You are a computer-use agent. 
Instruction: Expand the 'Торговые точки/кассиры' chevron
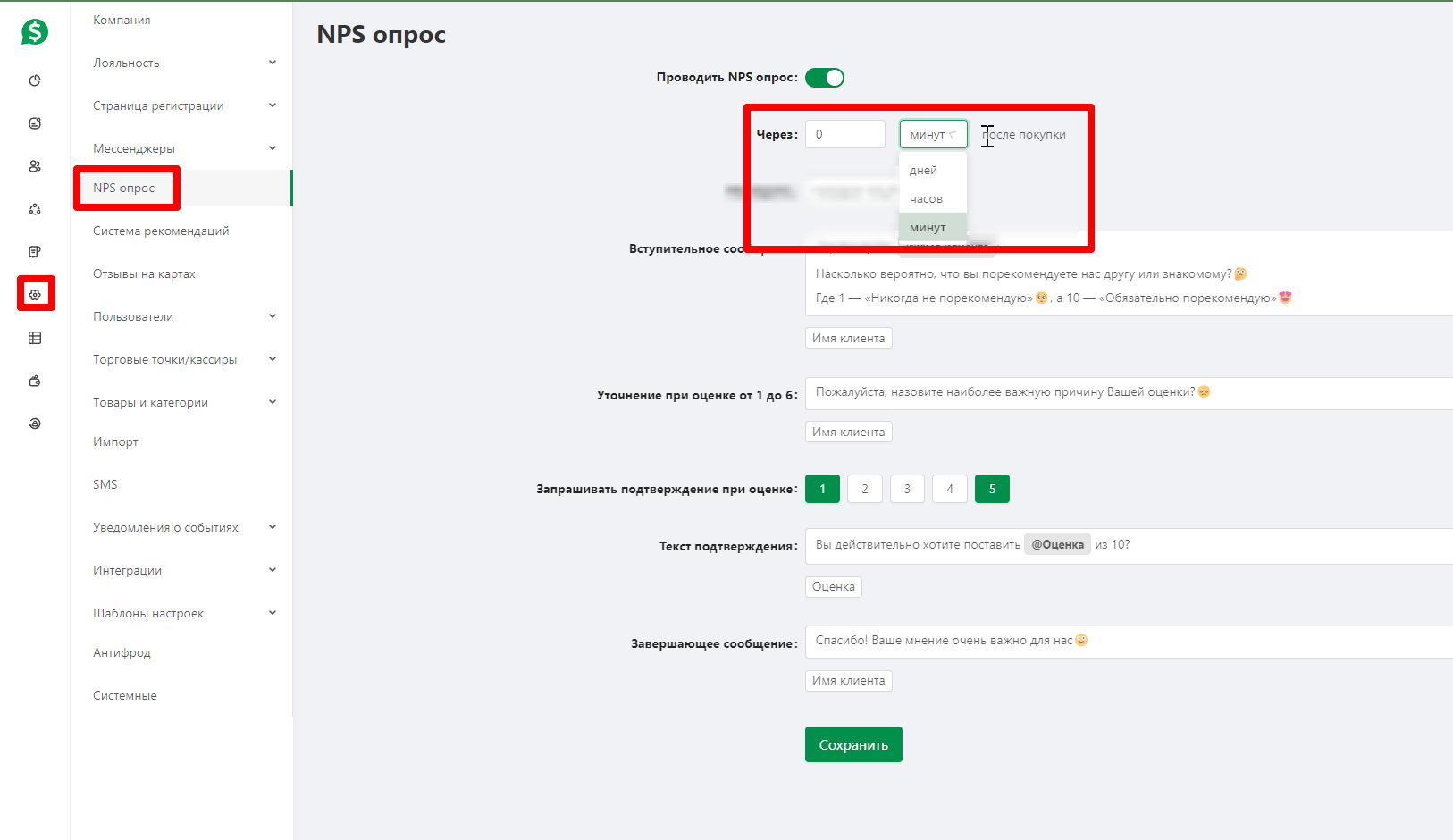click(273, 359)
